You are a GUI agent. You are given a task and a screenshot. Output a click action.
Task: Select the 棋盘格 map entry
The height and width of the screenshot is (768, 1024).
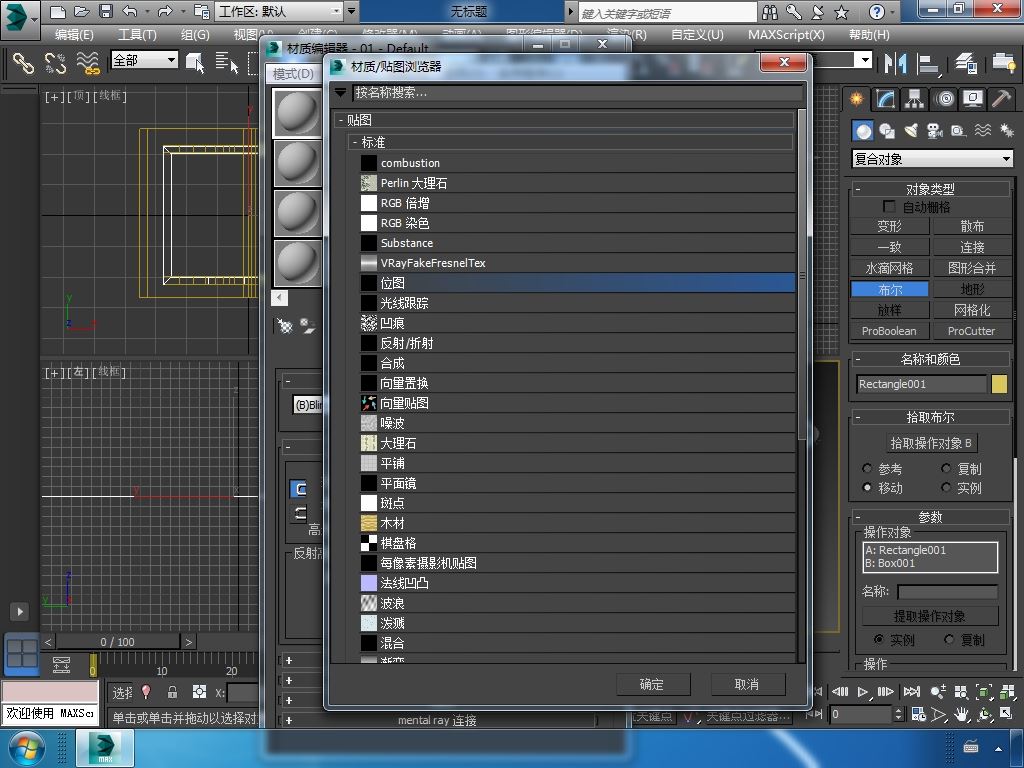(x=398, y=543)
